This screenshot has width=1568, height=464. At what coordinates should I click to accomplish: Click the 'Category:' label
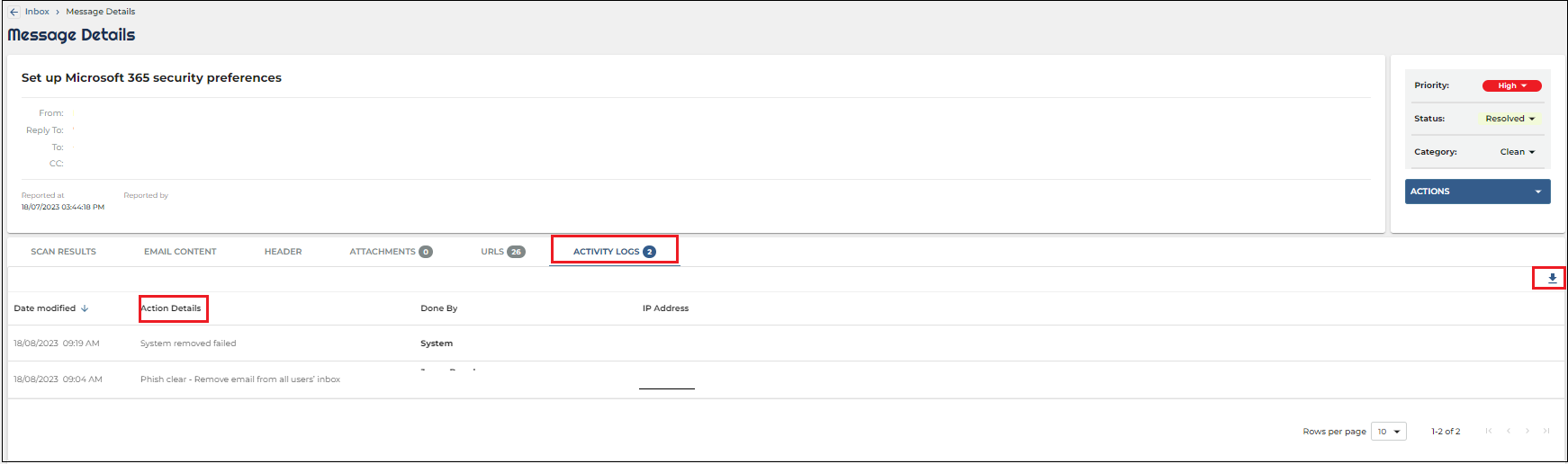pyautogui.click(x=1435, y=152)
